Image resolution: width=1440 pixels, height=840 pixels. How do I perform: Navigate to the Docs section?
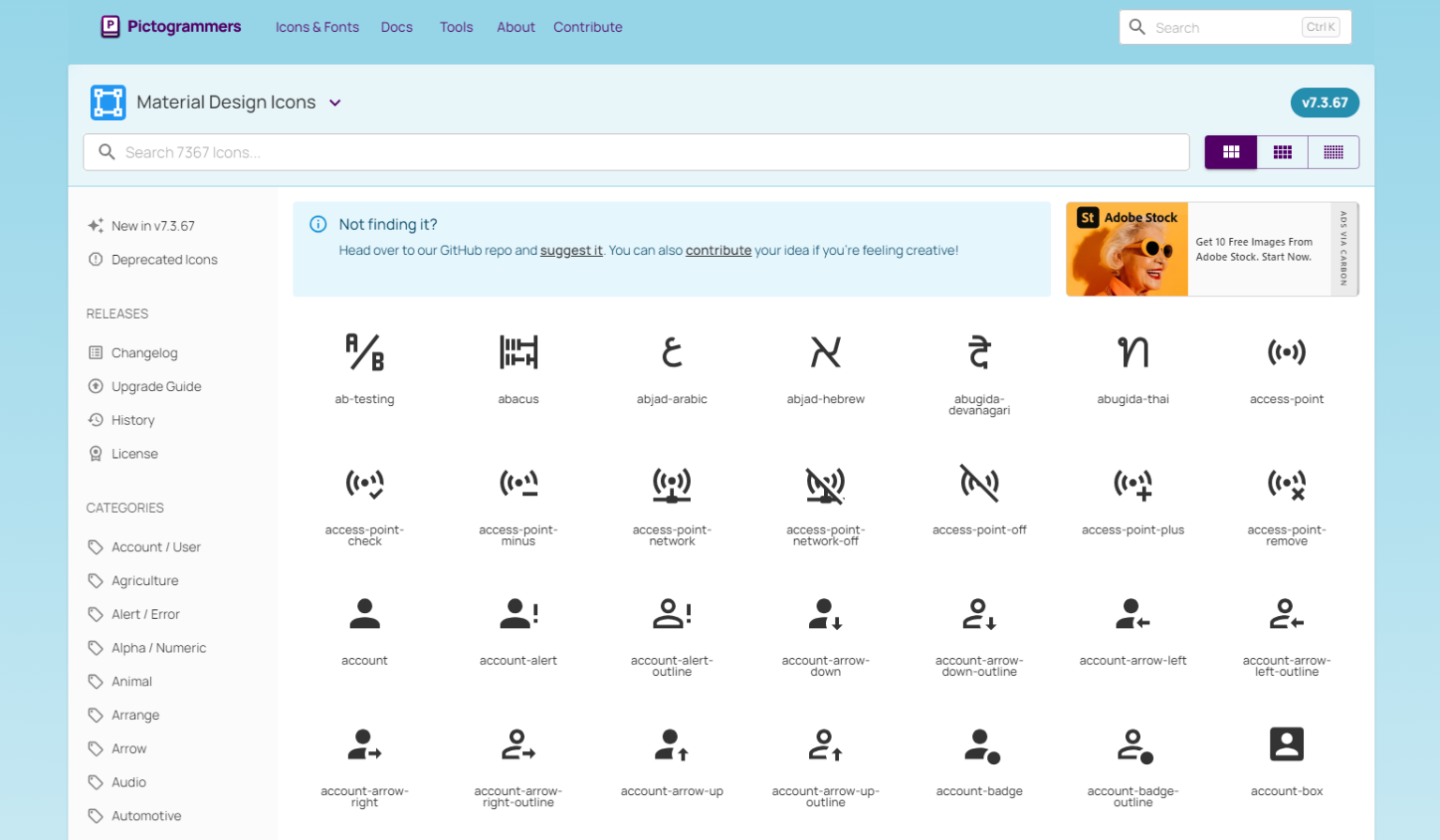coord(396,27)
